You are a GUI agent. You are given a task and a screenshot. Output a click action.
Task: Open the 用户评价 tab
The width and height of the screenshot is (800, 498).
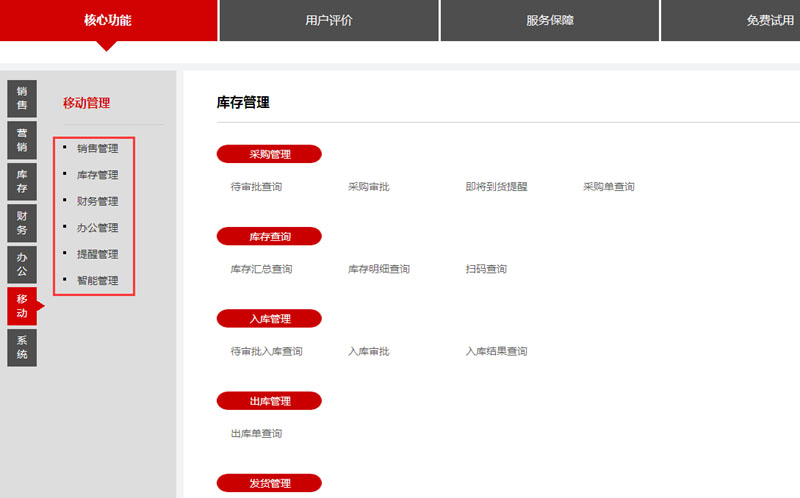329,20
